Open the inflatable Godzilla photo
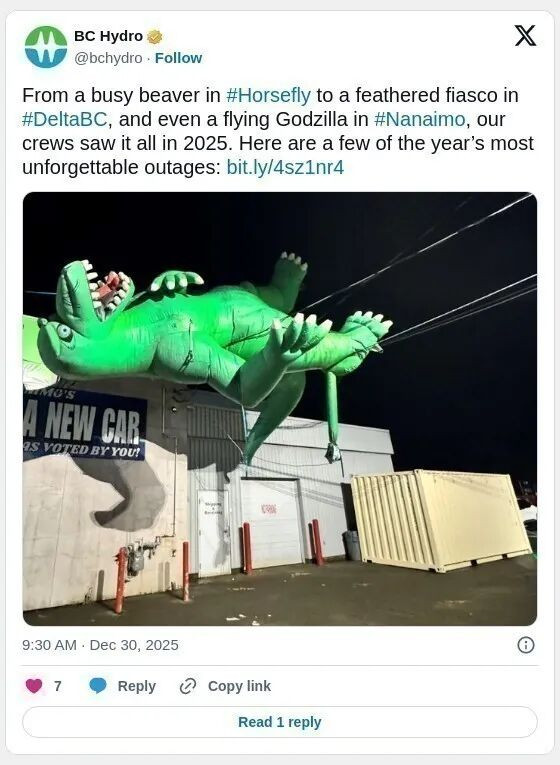The image size is (560, 765). point(280,409)
